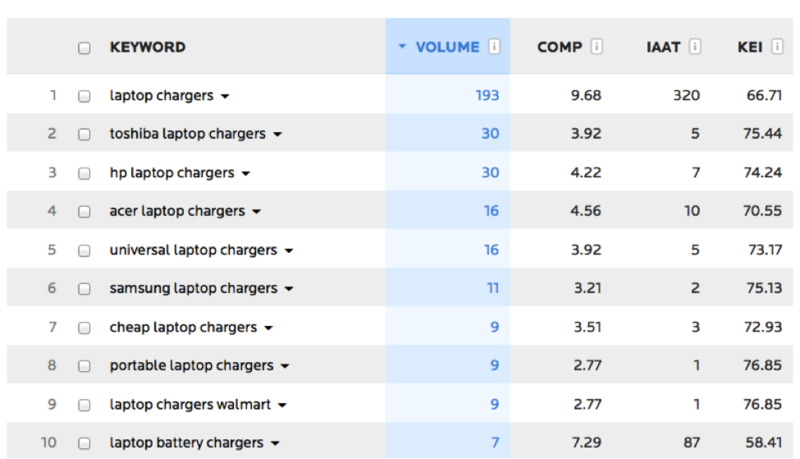The image size is (800, 459).
Task: Click the volume value 193 link
Action: (x=487, y=95)
